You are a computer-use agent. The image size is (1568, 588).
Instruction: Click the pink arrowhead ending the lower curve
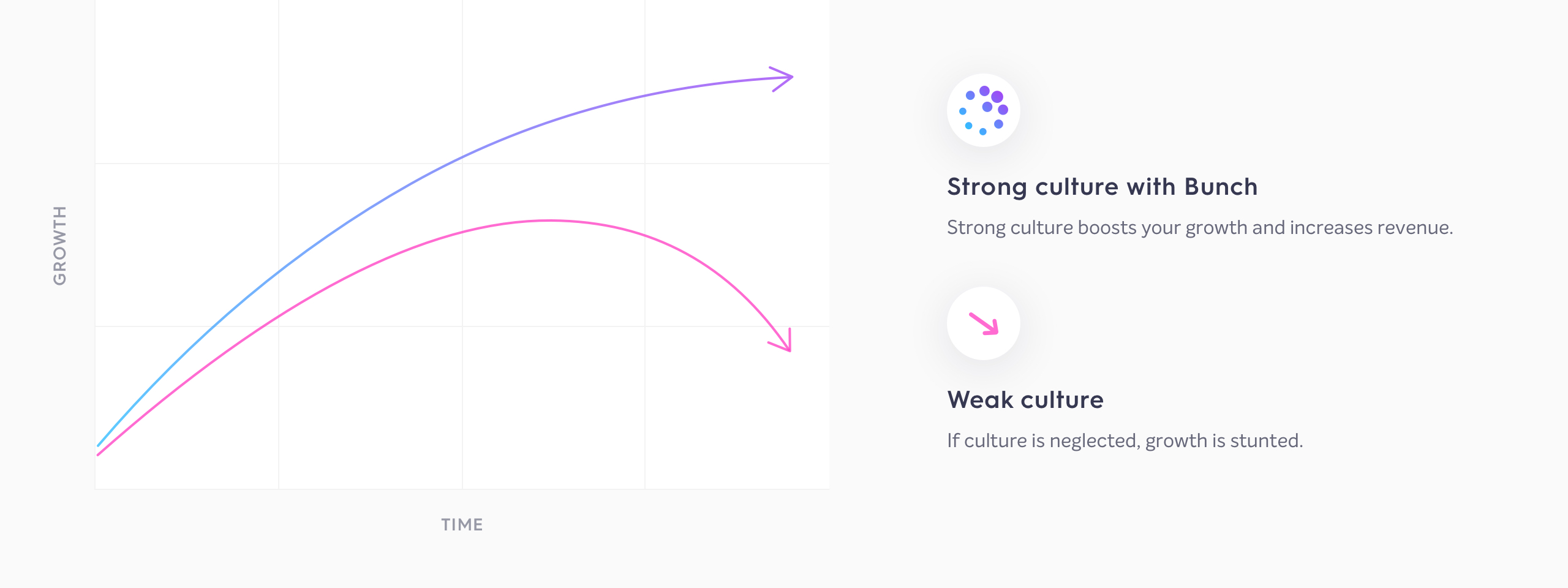[780, 341]
